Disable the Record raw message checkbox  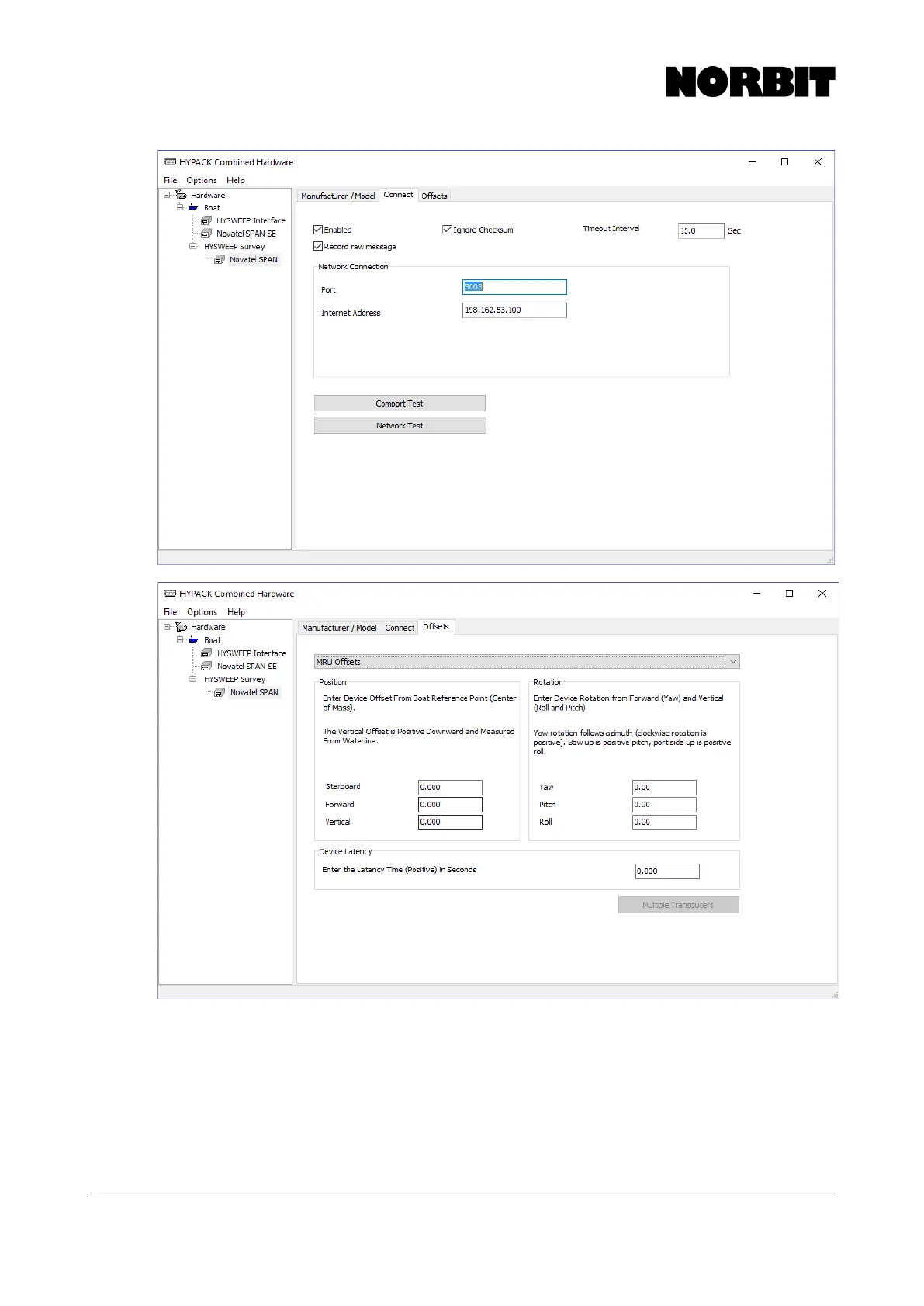(x=318, y=246)
